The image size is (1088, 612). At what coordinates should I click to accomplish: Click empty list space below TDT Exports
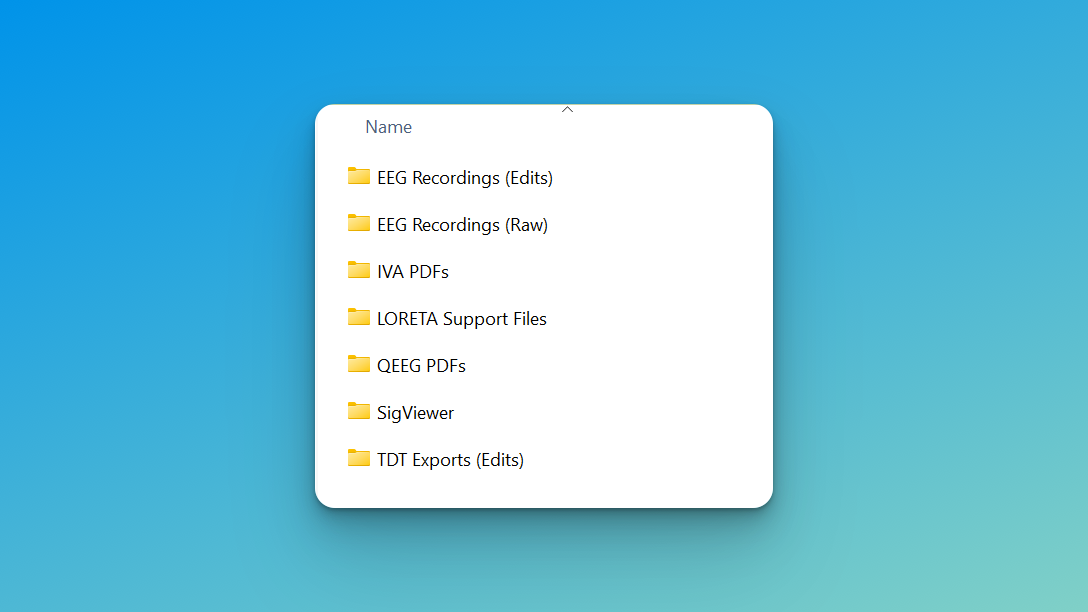pos(544,490)
